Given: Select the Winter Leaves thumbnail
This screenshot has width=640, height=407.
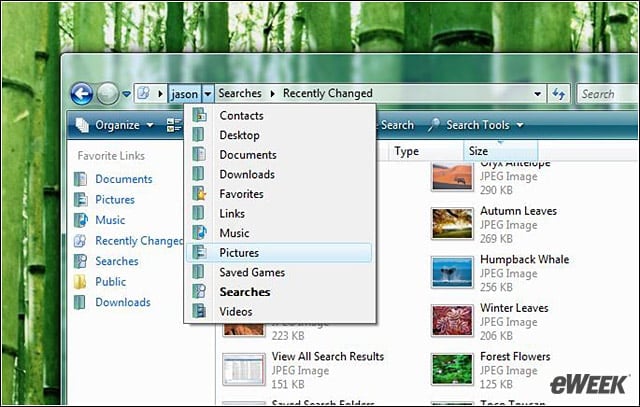Looking at the screenshot, I should click(x=452, y=321).
